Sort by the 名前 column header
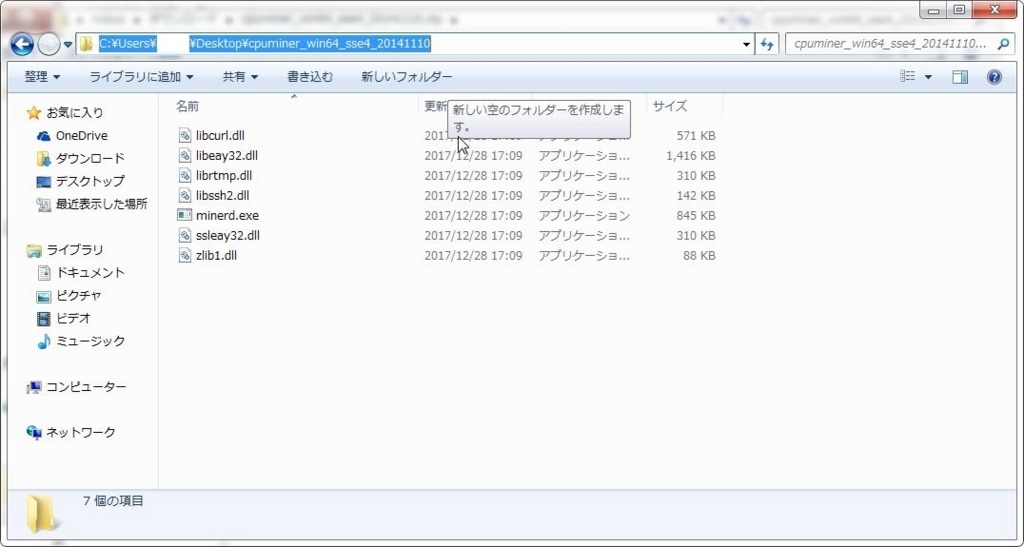This screenshot has height=547, width=1024. point(187,106)
